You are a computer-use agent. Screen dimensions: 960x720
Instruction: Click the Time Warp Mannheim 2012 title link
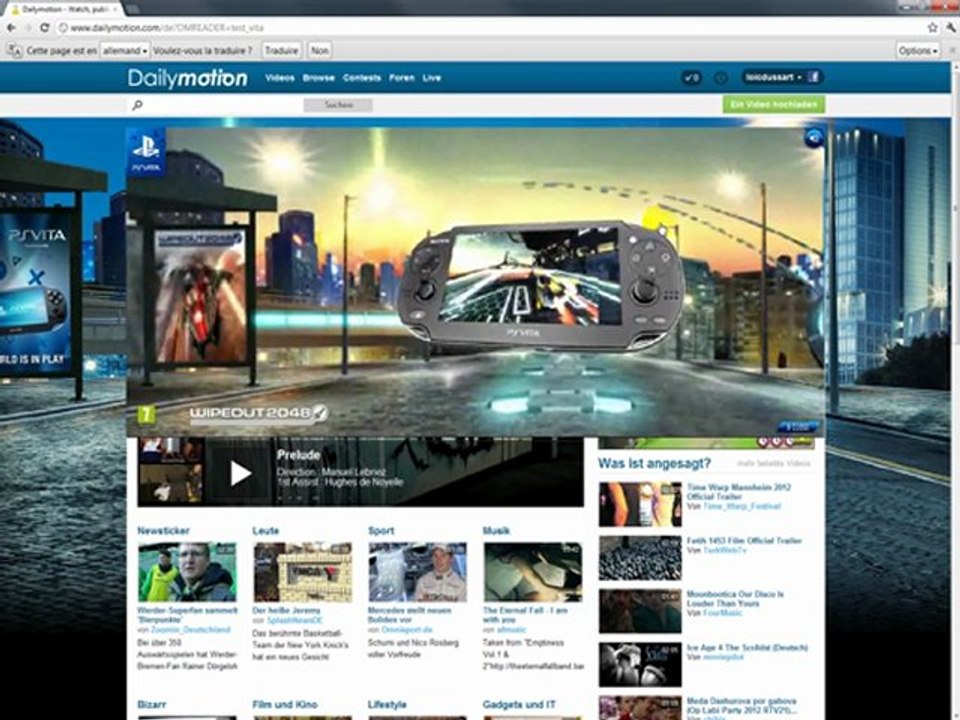[x=738, y=492]
